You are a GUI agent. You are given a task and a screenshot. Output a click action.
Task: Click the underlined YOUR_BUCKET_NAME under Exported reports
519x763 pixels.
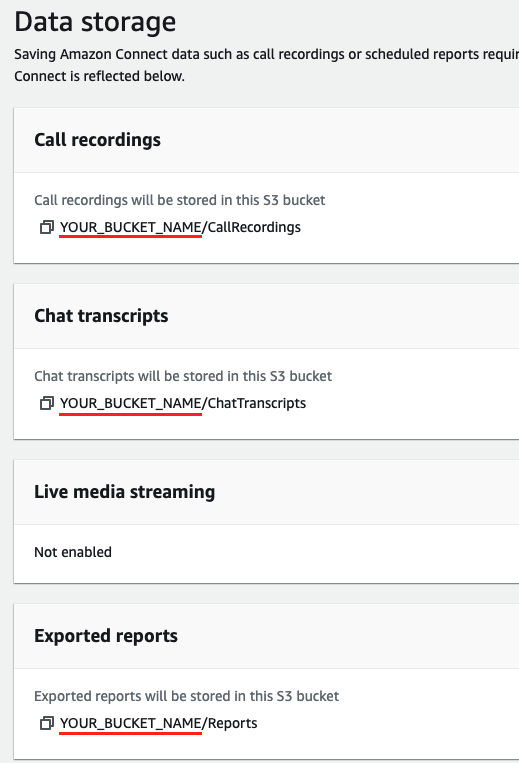[130, 724]
